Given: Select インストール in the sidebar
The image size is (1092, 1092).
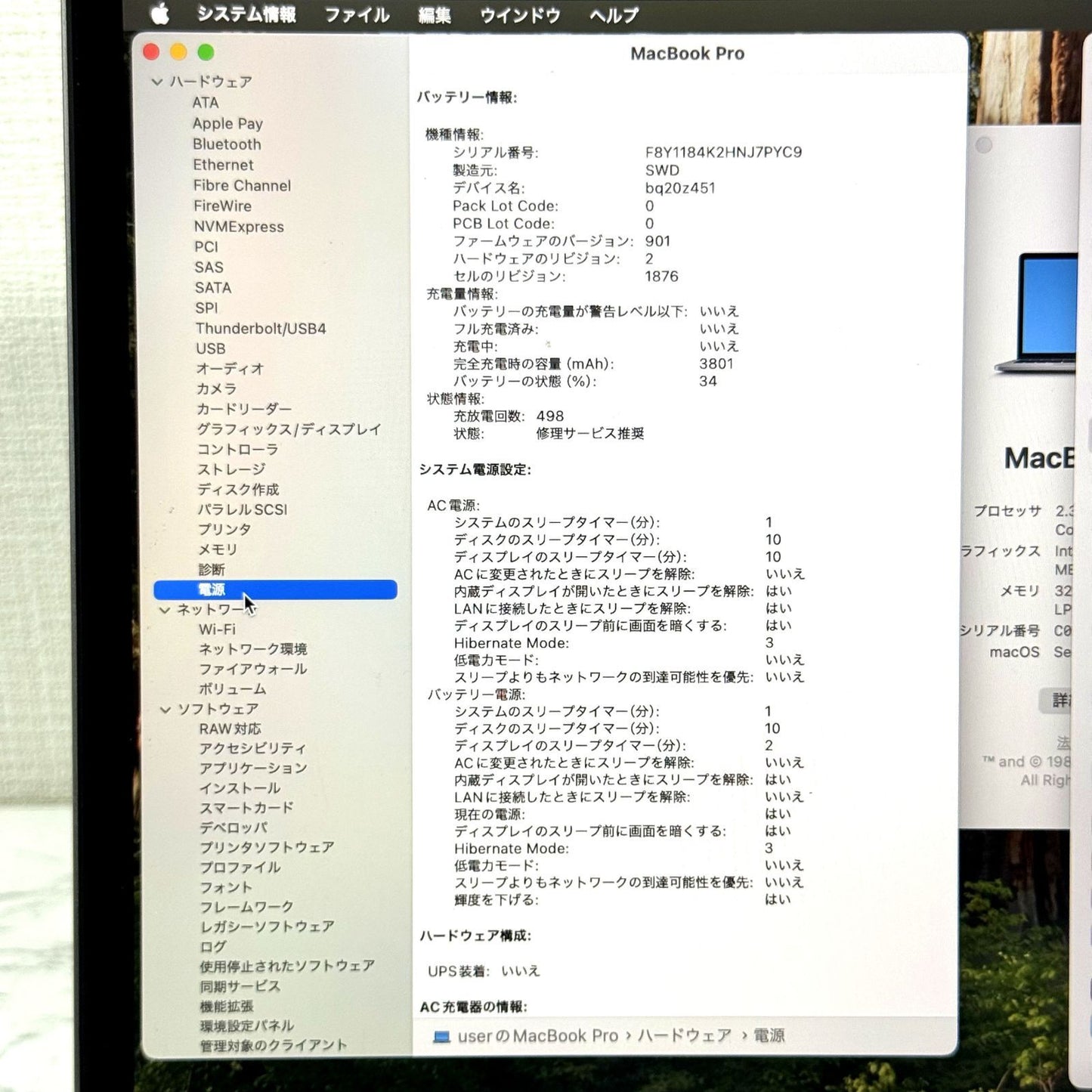Looking at the screenshot, I should click(240, 788).
